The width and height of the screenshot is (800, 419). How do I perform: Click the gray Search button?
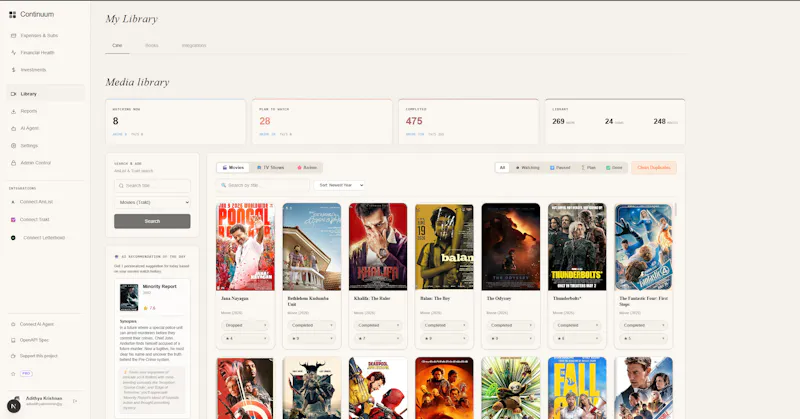click(x=152, y=221)
